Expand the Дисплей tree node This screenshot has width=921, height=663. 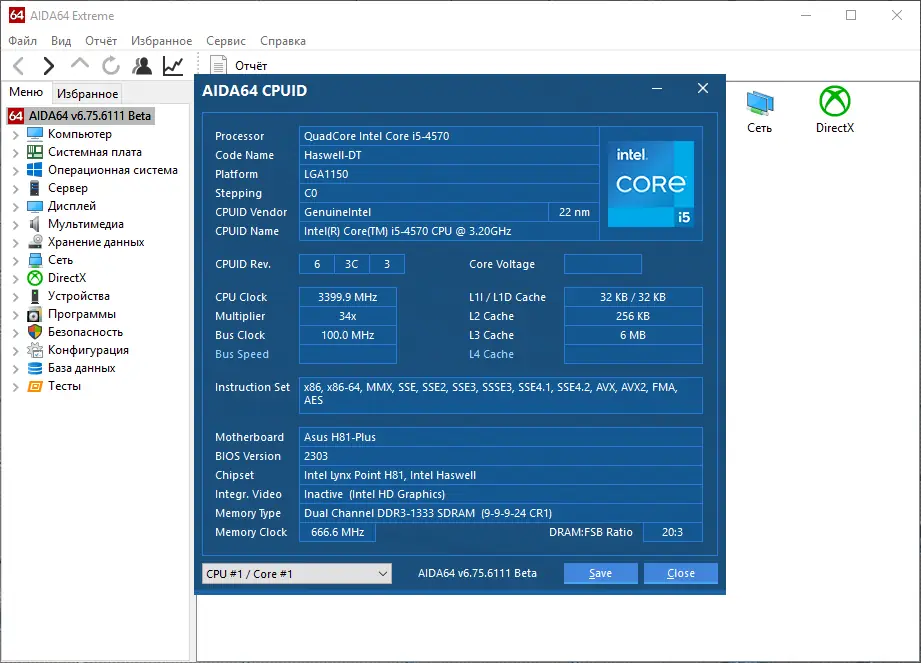16,207
